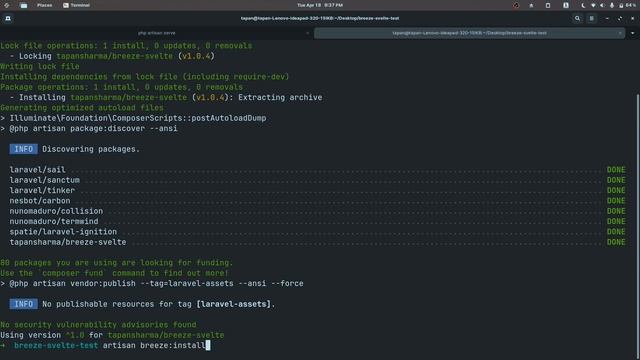Switch to the 'php artisan serve' tab
This screenshot has height=360, width=640.
(157, 33)
